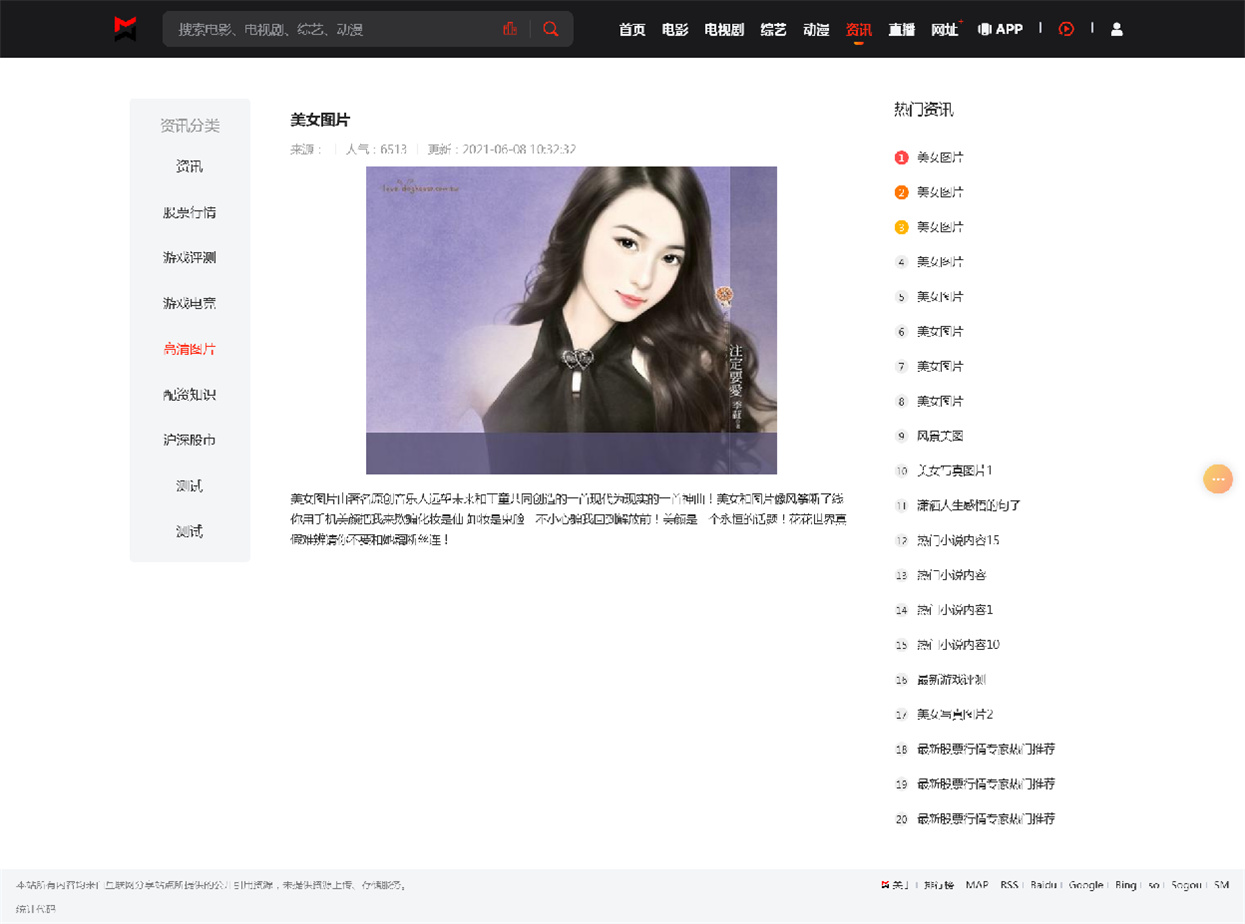Open the 最新游戏评测 hot news link

coord(951,680)
